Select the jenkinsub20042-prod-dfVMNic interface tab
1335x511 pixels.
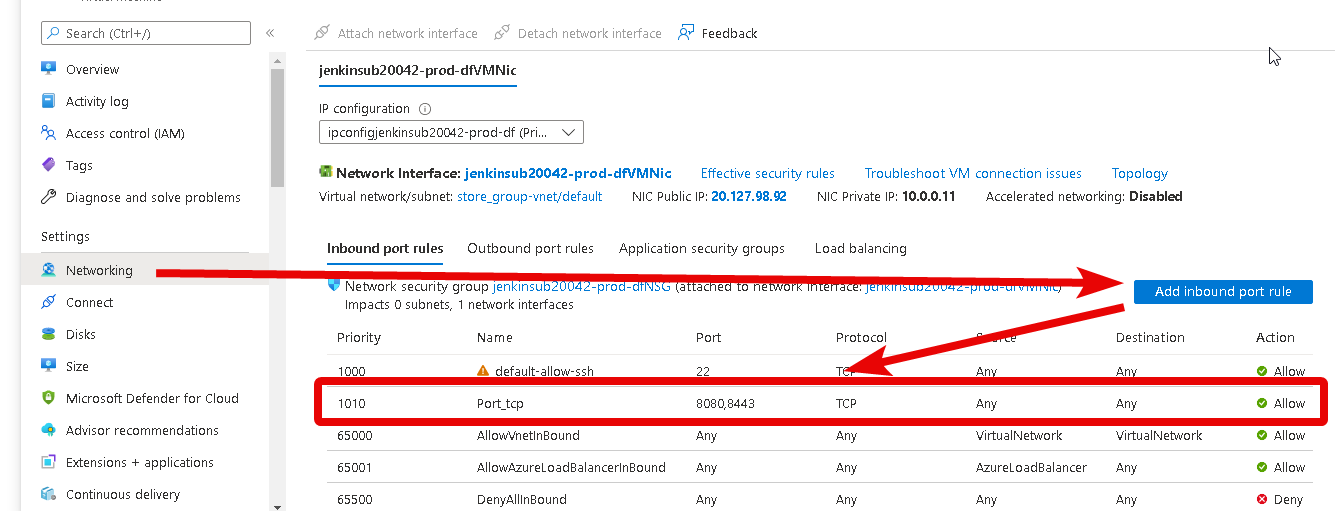tap(418, 70)
